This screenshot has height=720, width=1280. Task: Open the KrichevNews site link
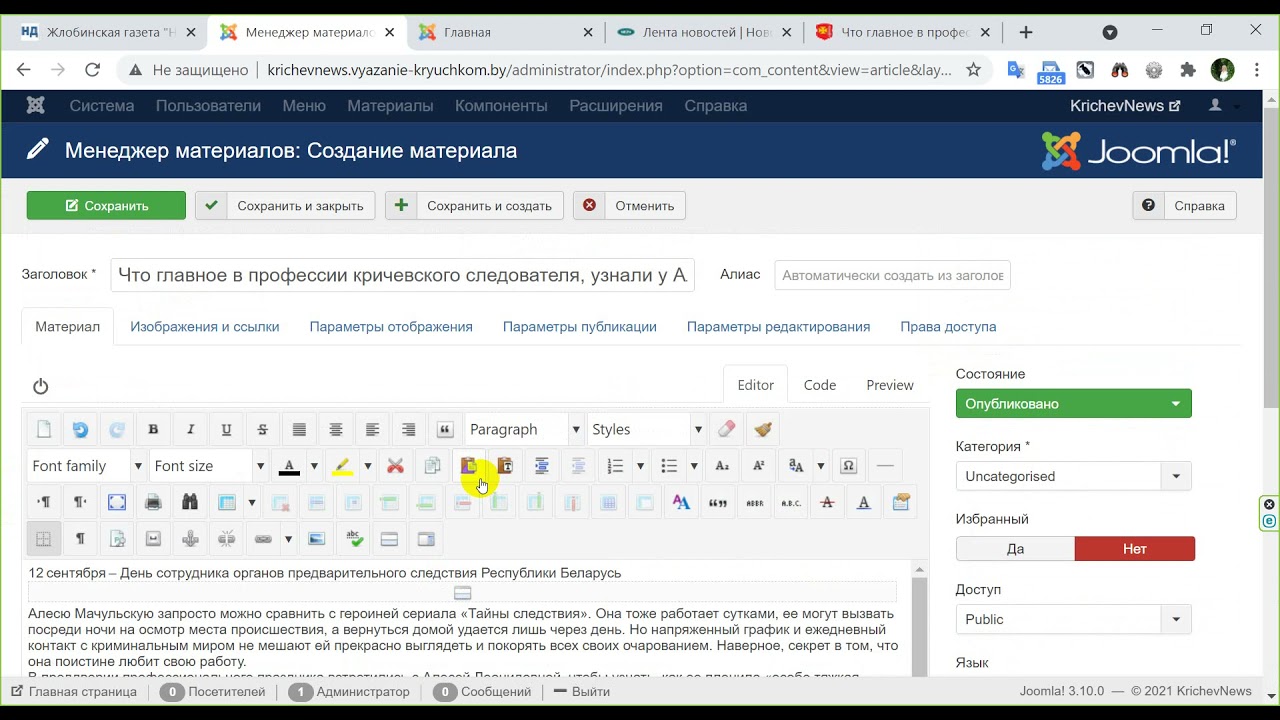pyautogui.click(x=1125, y=105)
